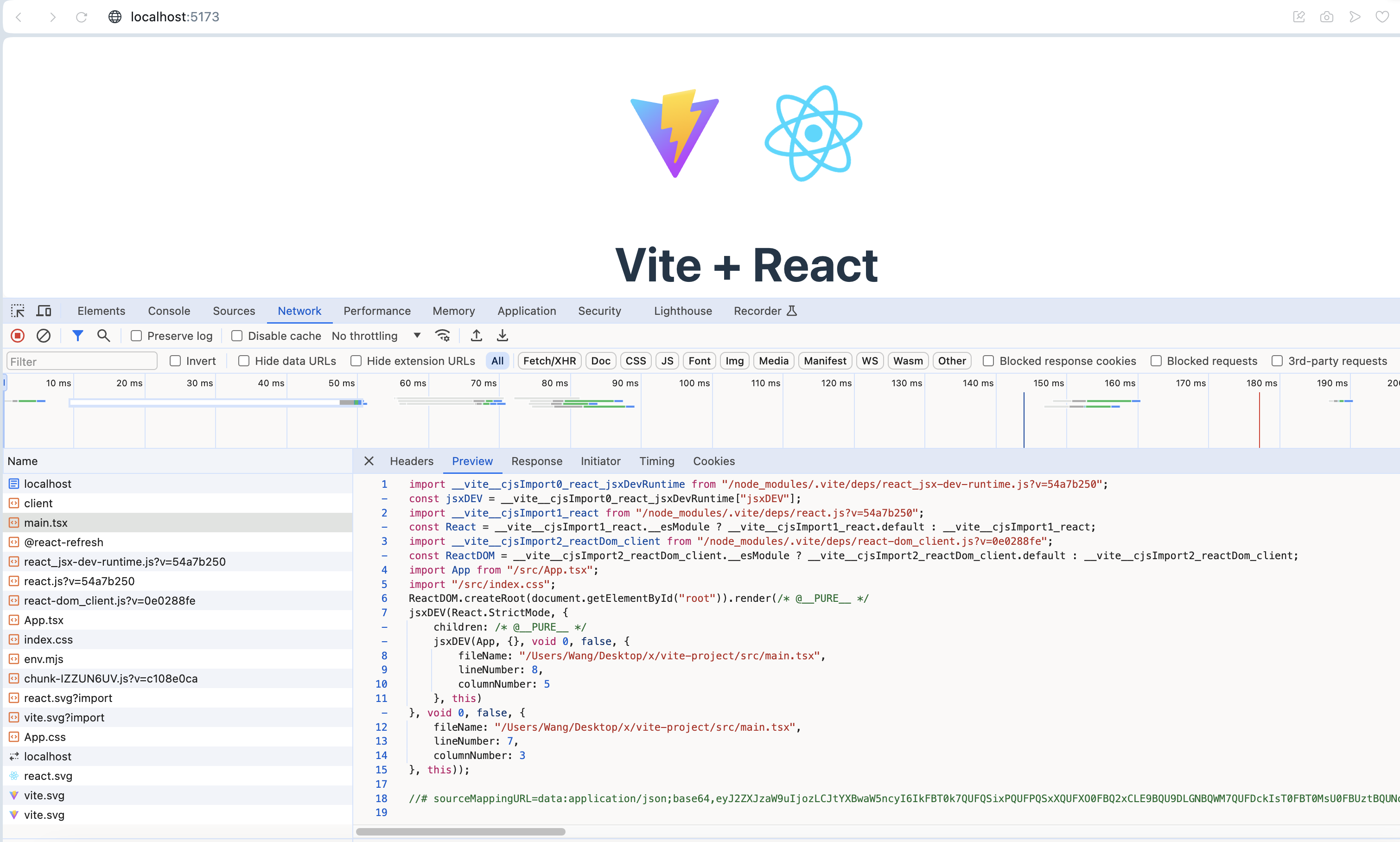Select the App.css request row

[178, 737]
